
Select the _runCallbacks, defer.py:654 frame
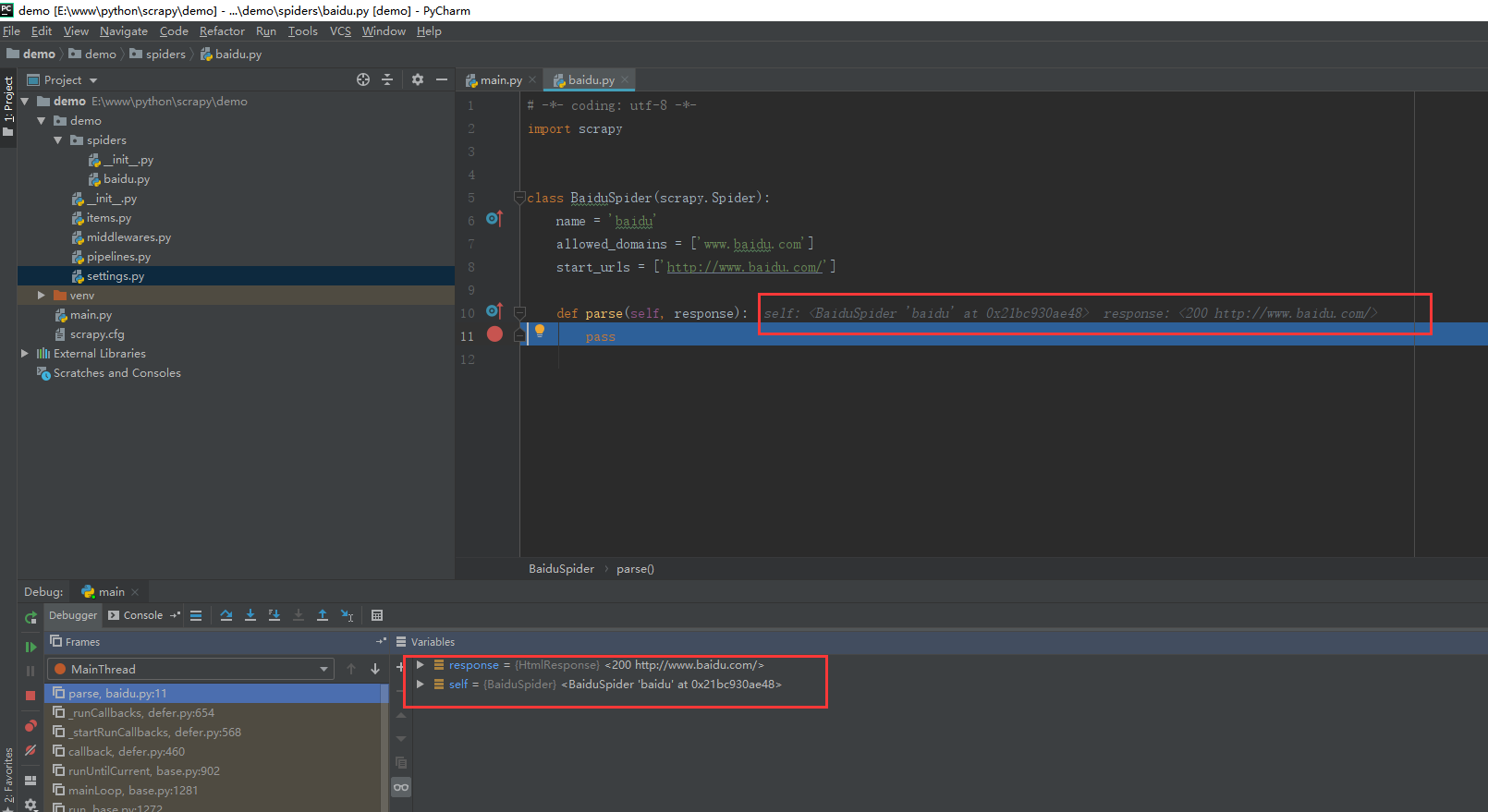coord(140,713)
